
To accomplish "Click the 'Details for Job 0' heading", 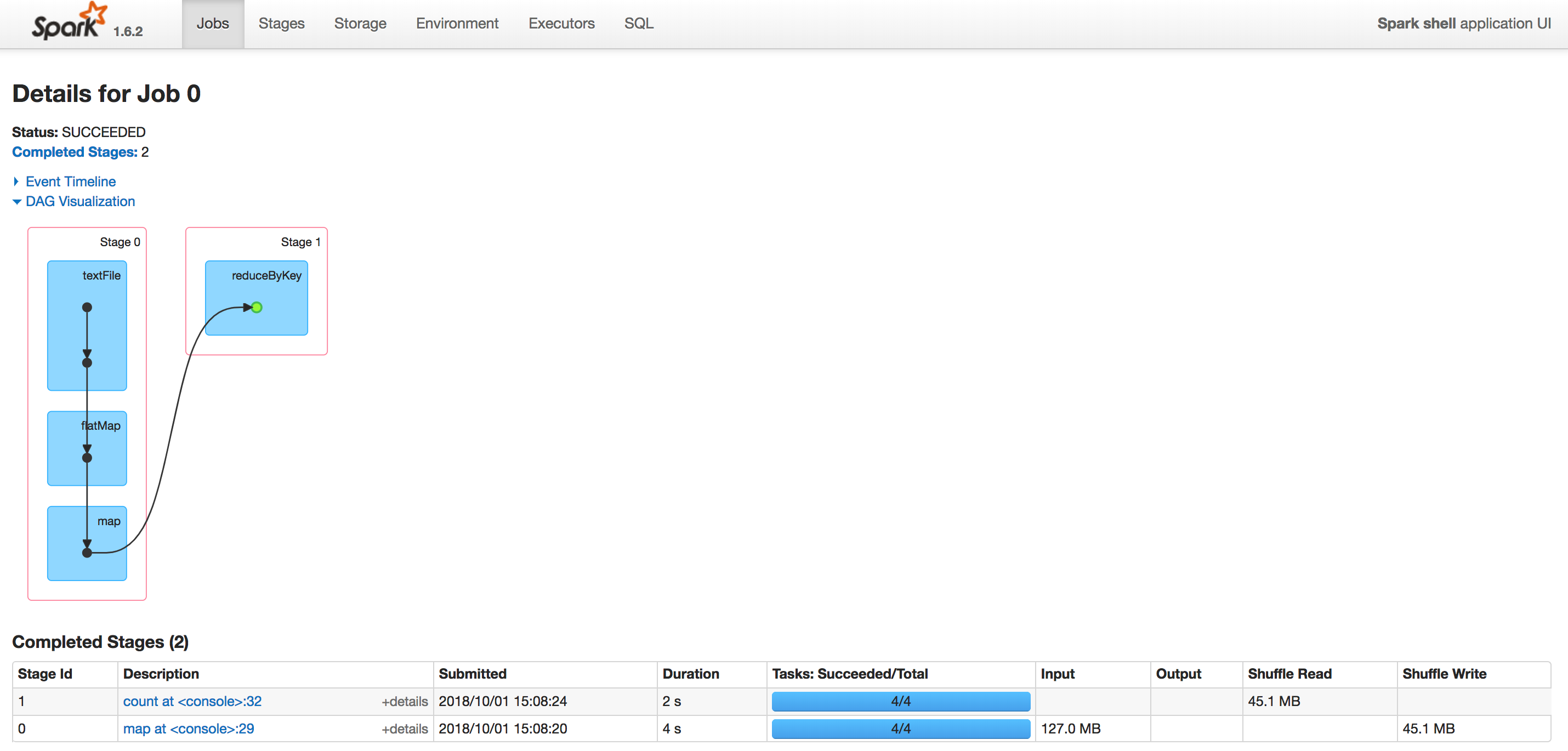I will [106, 94].
